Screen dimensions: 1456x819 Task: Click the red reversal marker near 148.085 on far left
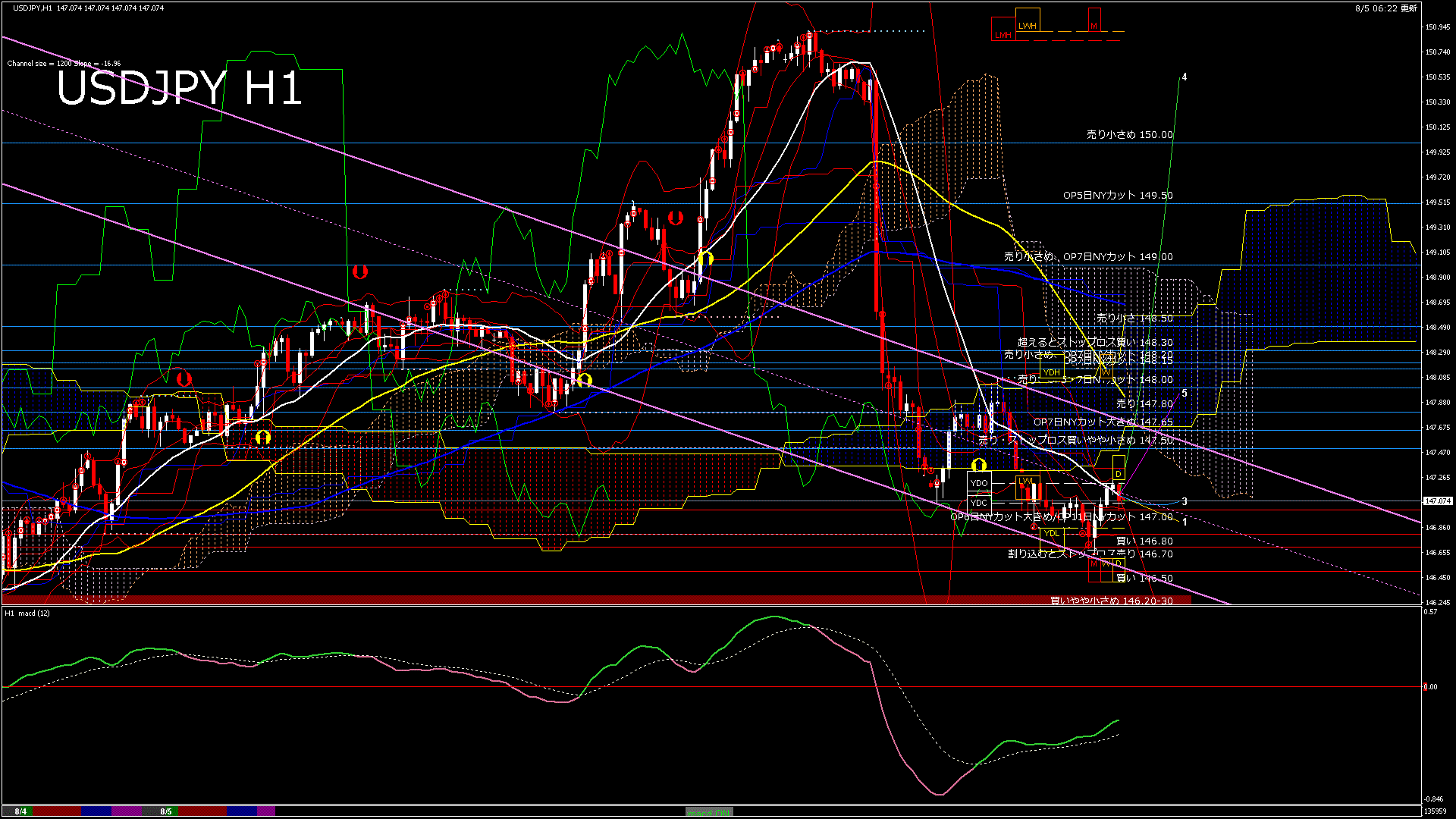tap(184, 378)
